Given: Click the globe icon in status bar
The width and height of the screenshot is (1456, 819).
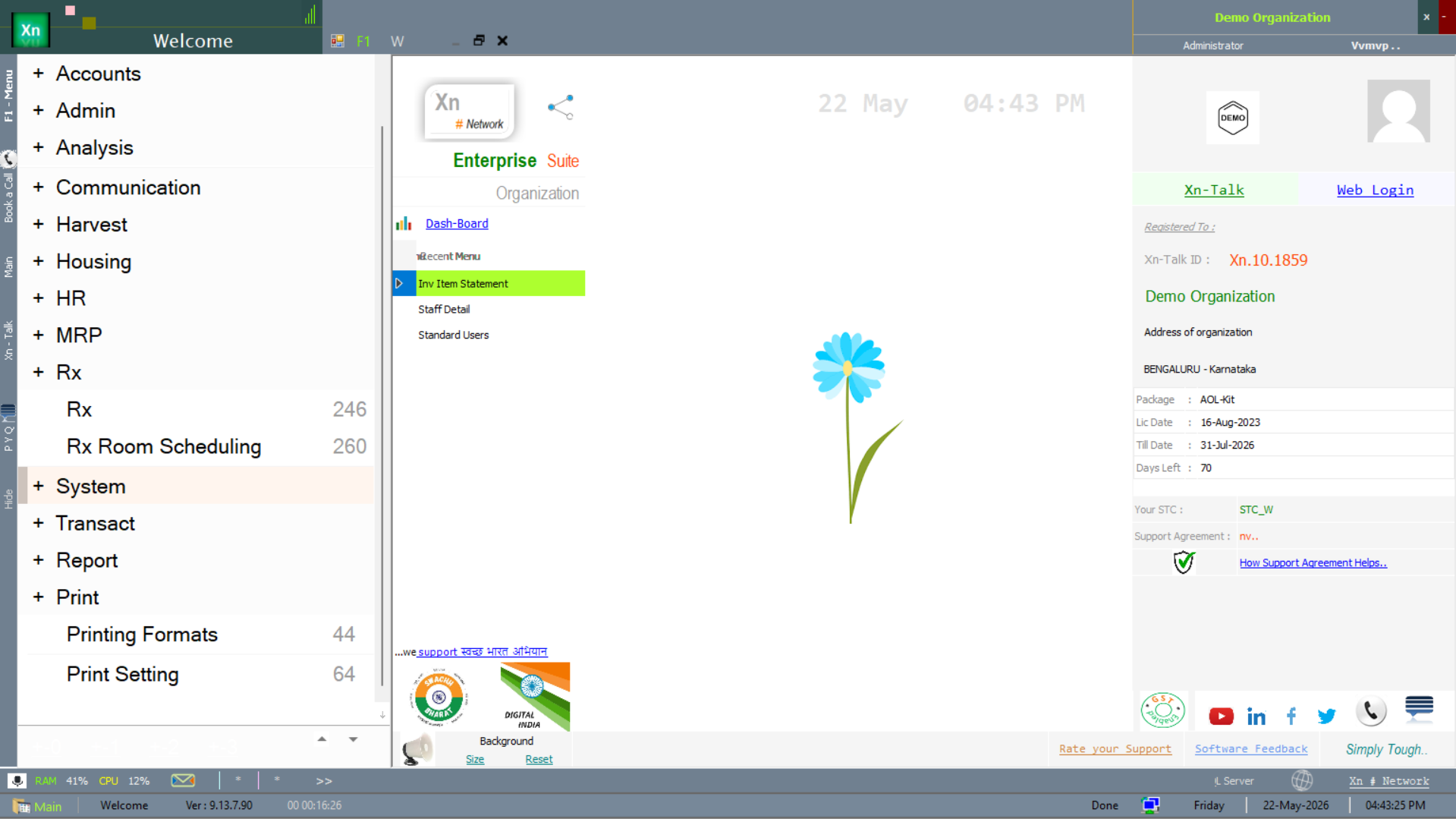Looking at the screenshot, I should [1302, 780].
